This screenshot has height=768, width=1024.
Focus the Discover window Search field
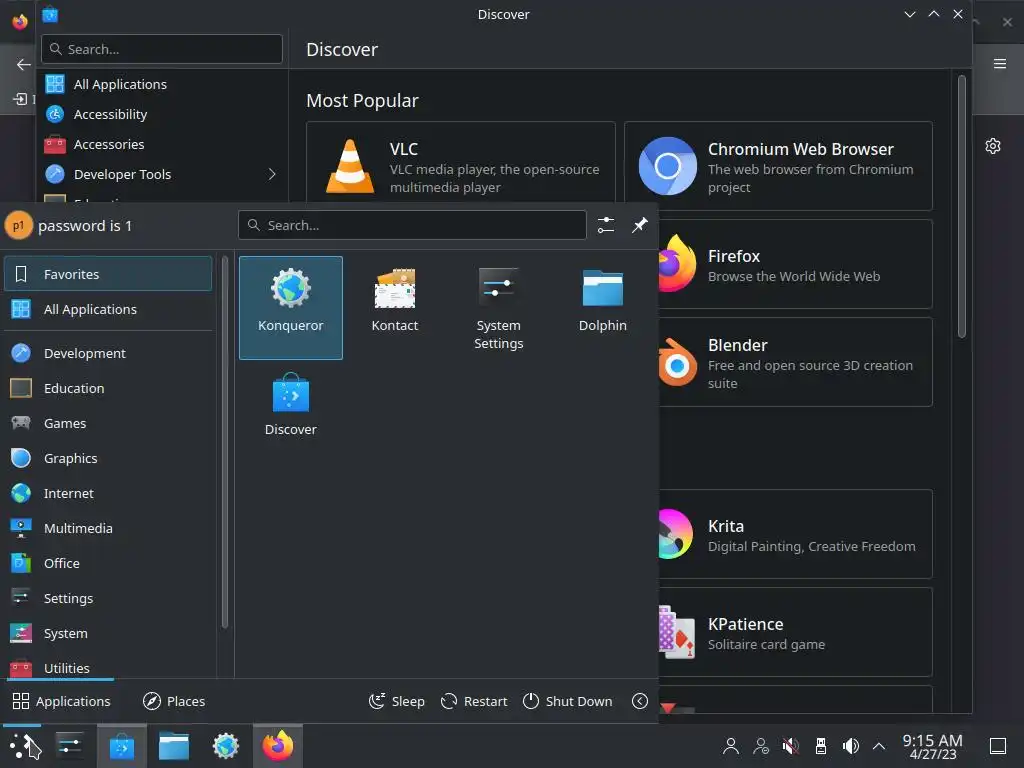[x=162, y=49]
